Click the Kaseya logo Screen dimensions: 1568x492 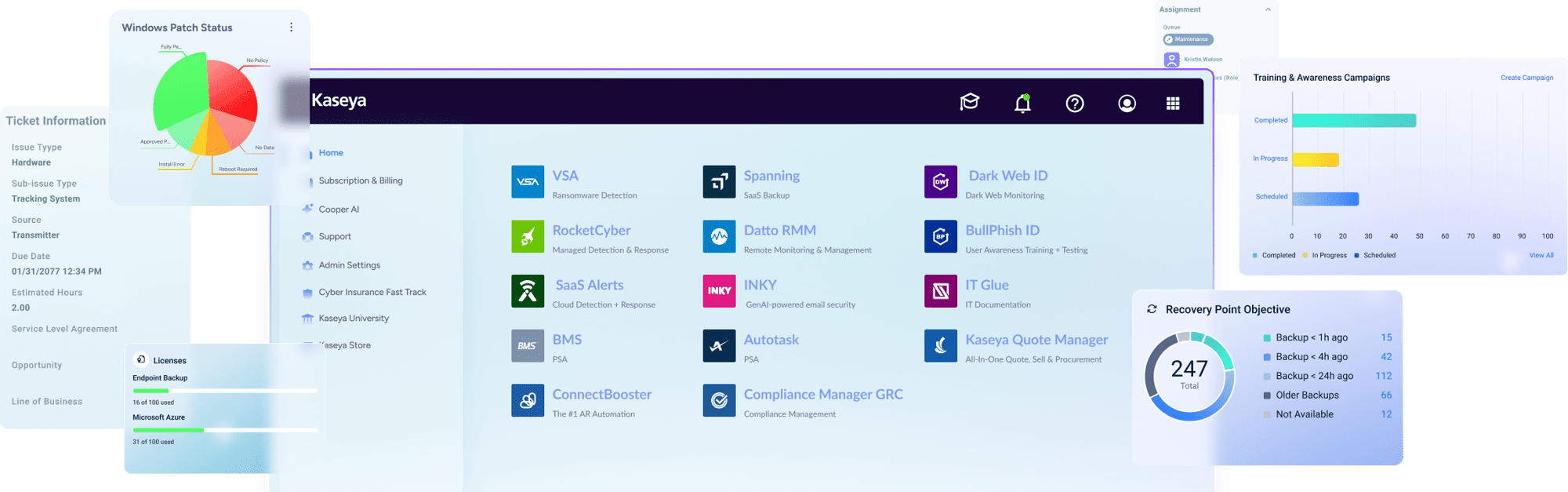[x=339, y=100]
